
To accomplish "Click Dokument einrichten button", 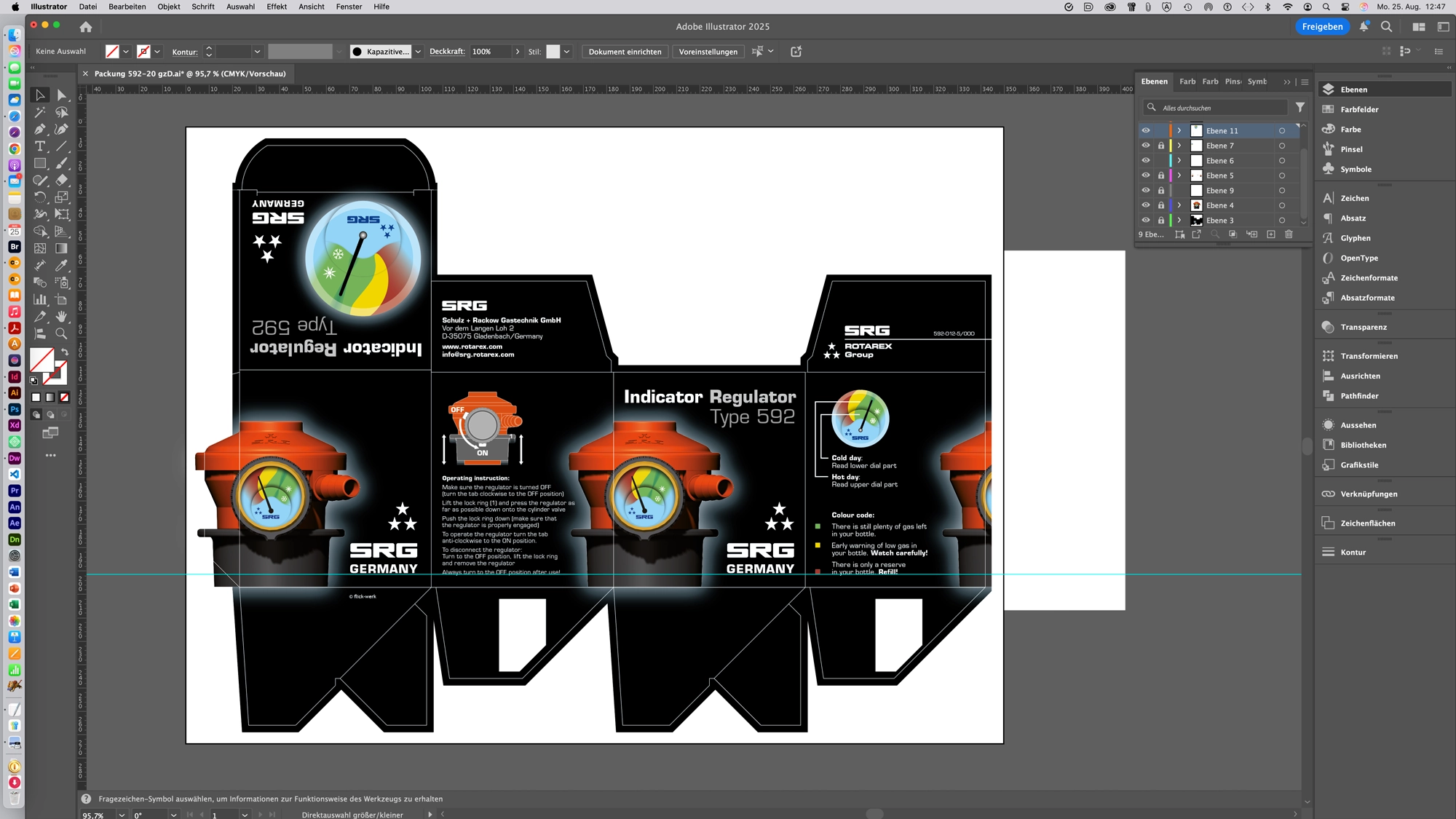I will click(625, 52).
